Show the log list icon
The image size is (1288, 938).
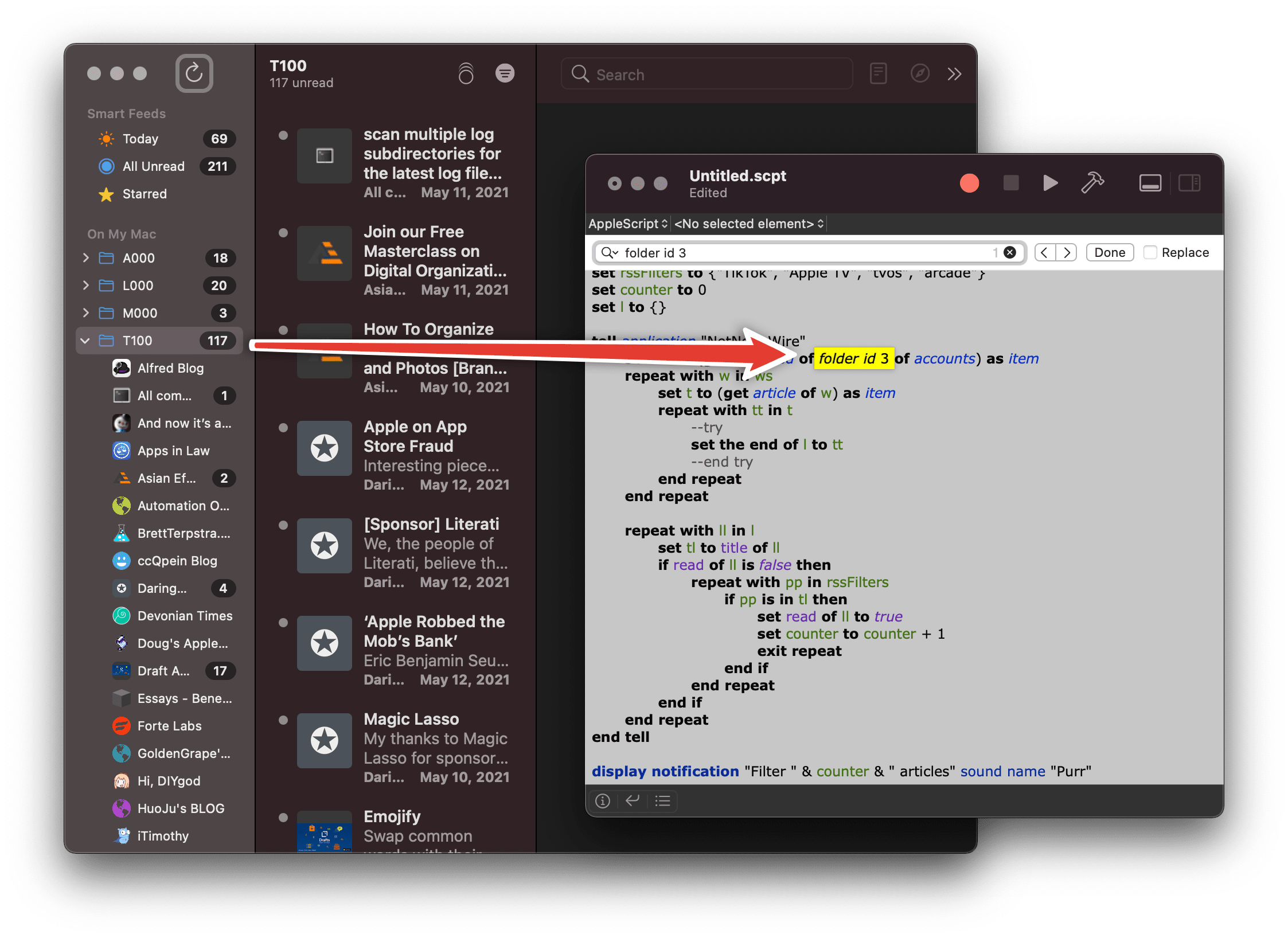(662, 801)
